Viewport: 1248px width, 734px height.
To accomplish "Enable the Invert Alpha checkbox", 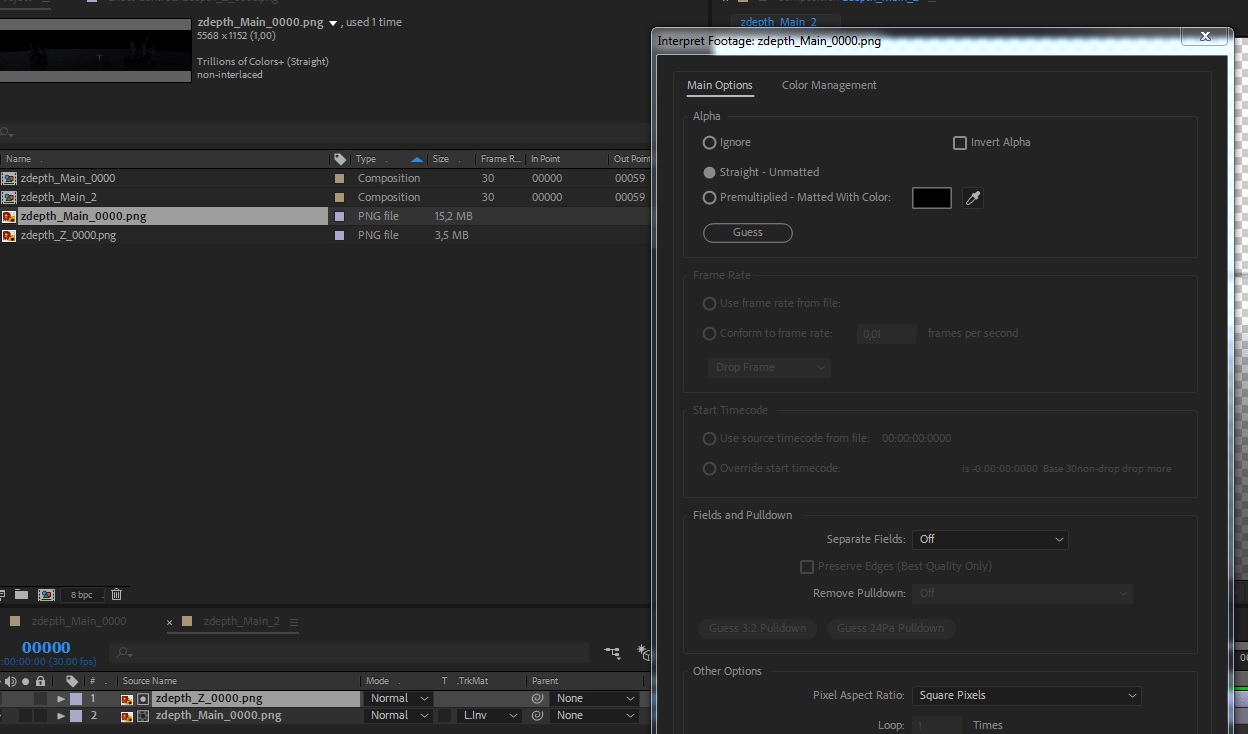I will pyautogui.click(x=960, y=143).
